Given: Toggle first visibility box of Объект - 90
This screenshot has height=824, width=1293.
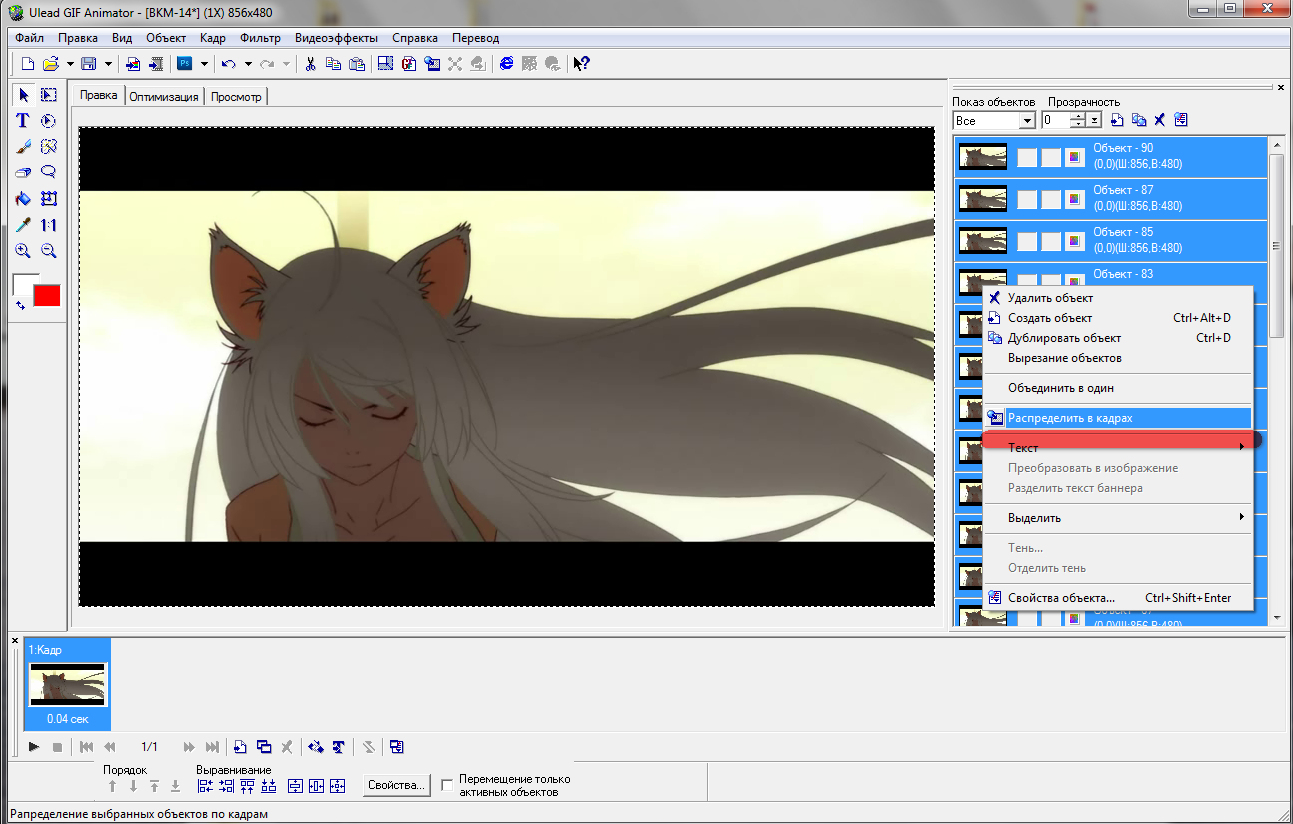Looking at the screenshot, I should point(1027,157).
